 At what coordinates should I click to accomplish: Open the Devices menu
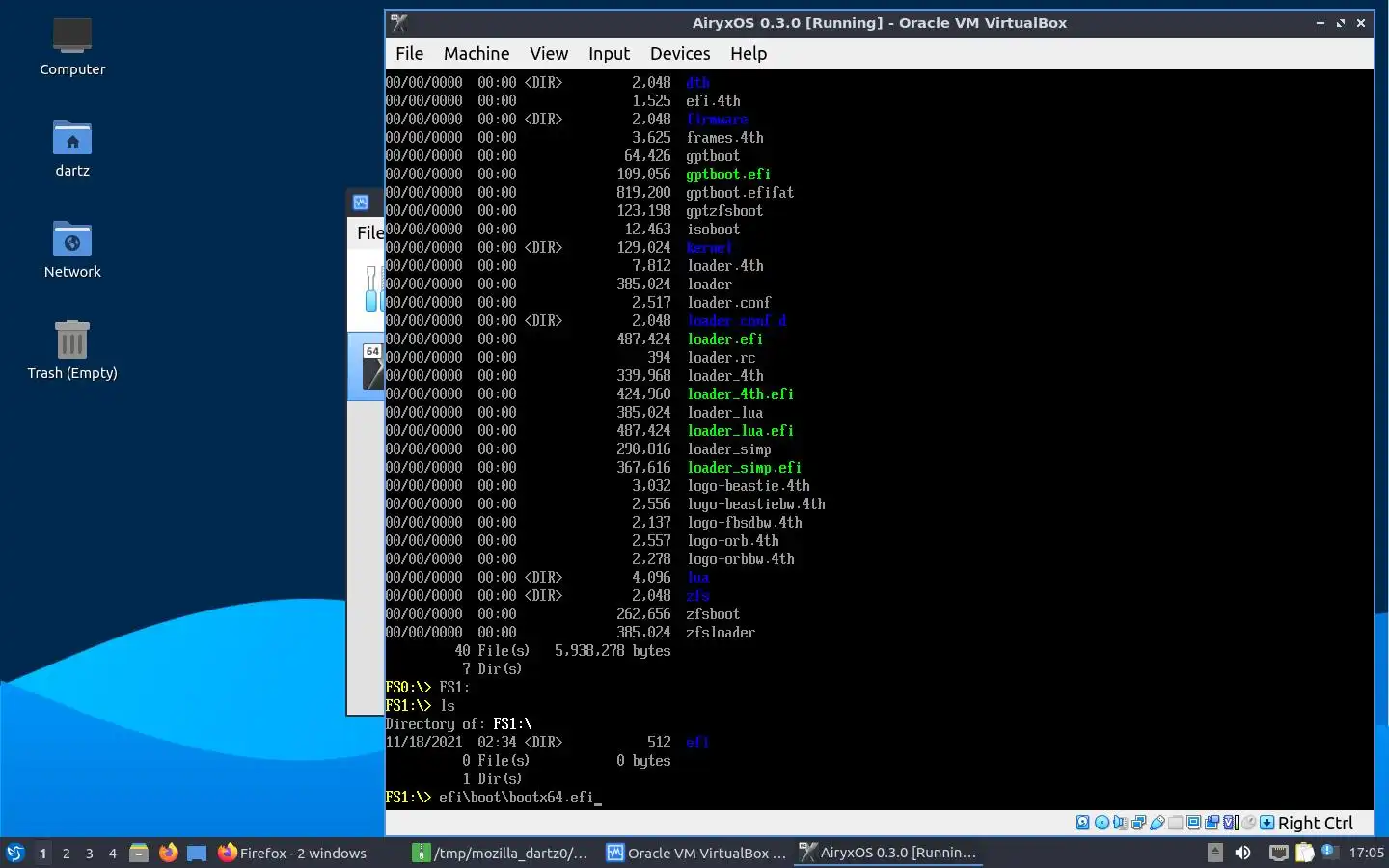pyautogui.click(x=680, y=54)
